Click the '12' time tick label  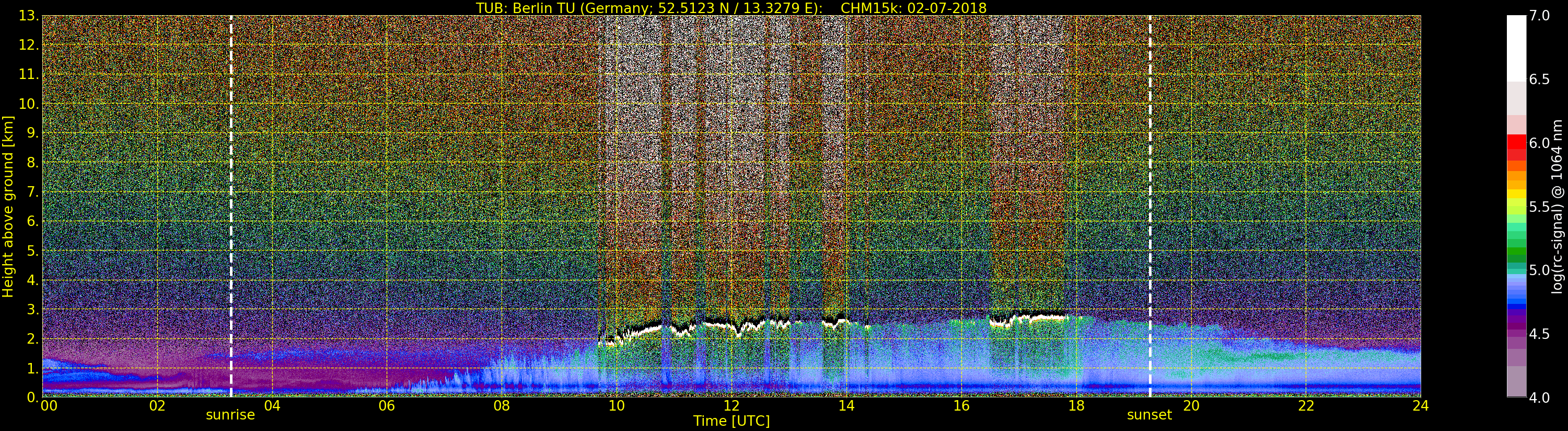click(x=731, y=405)
